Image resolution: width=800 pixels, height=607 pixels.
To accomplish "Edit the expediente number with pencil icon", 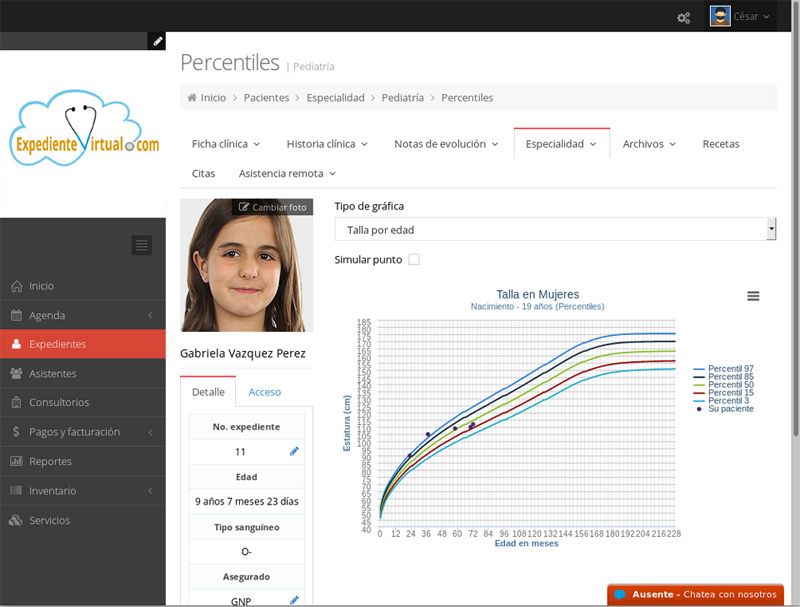I will (x=294, y=452).
